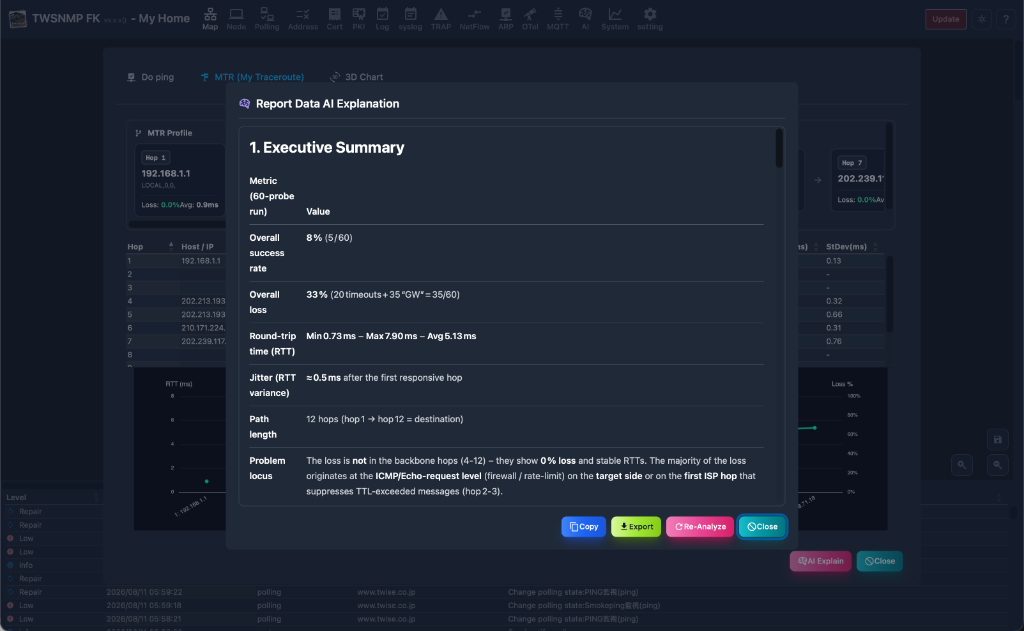
Task: Switch to MTR (My Traceroute) tab
Action: [x=252, y=77]
